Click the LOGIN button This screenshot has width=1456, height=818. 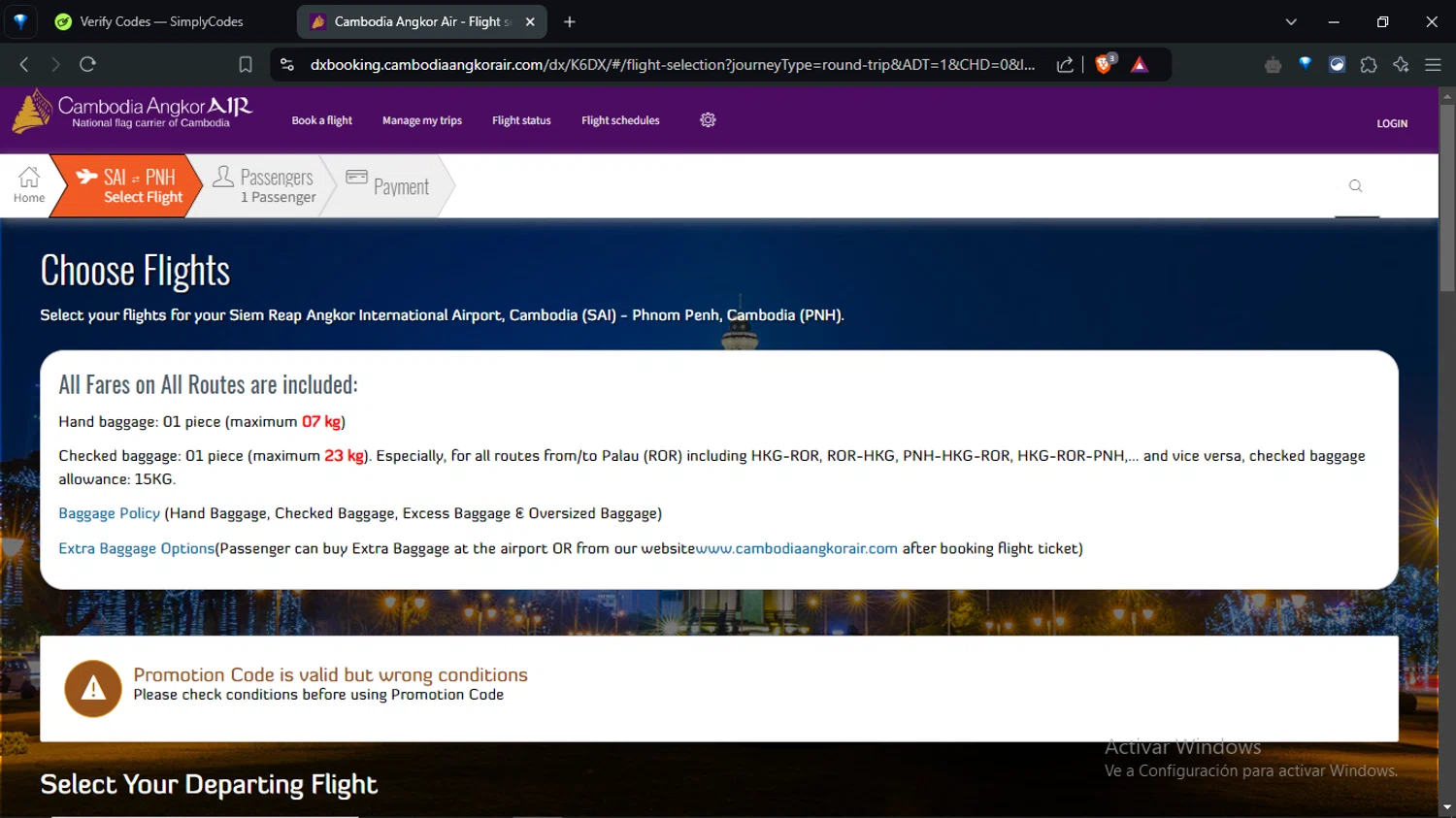tap(1392, 123)
